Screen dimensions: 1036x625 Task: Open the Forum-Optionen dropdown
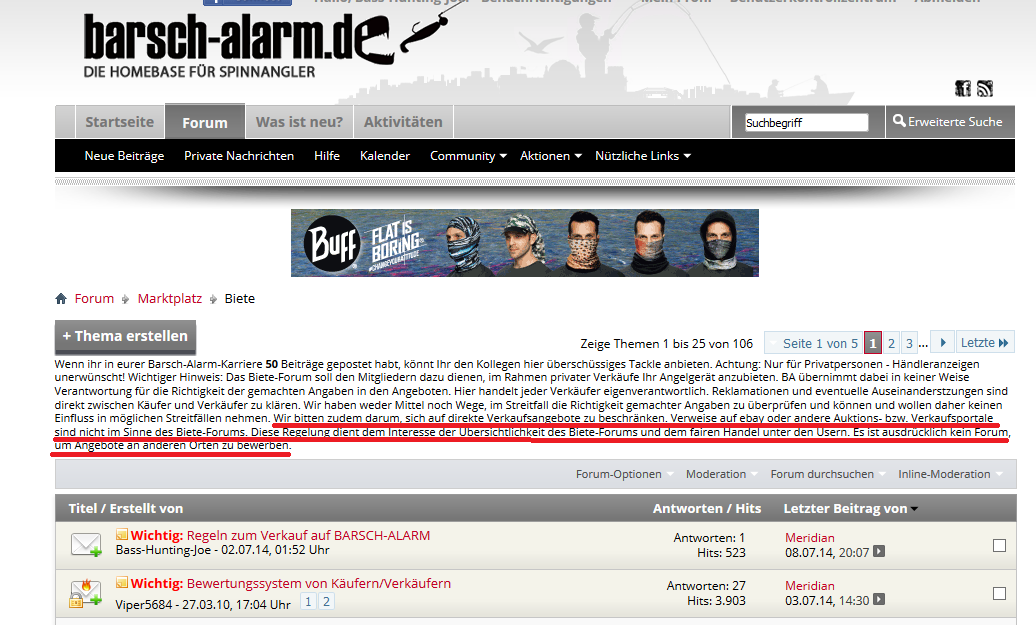[624, 474]
